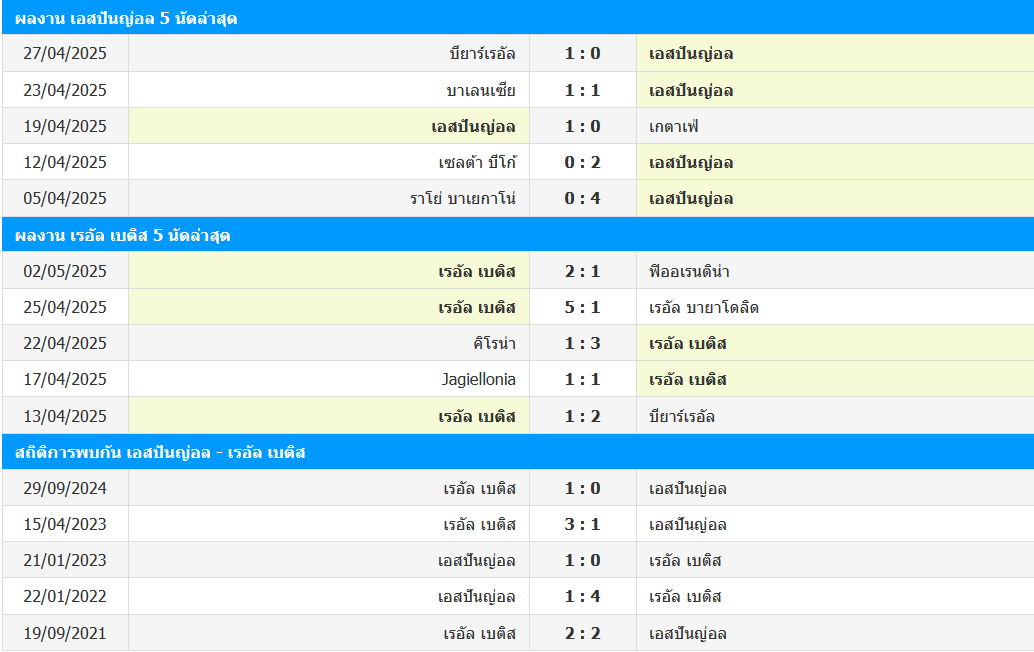Click the score 1 : 0 on 27/04/2025
1034x652 pixels.
point(582,53)
